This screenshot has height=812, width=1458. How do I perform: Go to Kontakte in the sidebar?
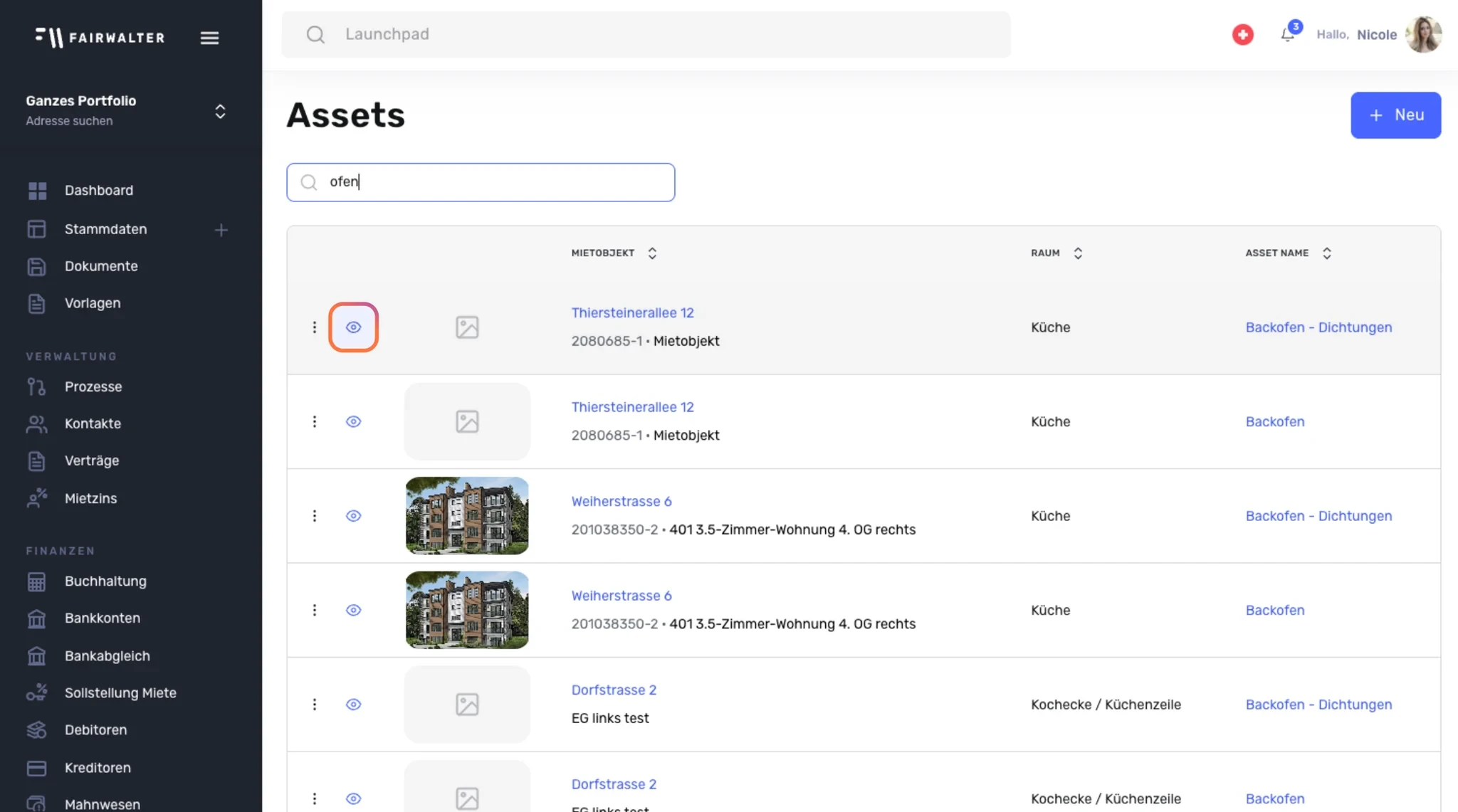(x=93, y=423)
